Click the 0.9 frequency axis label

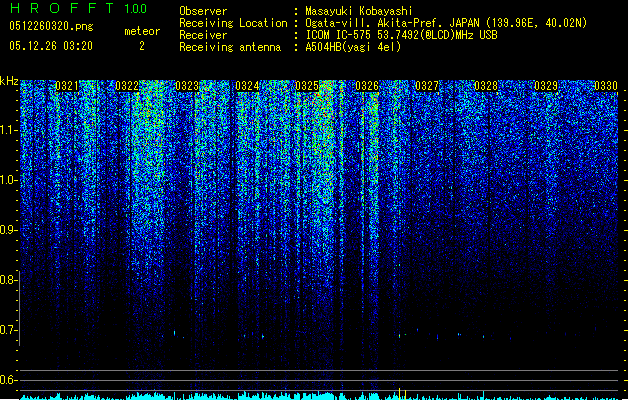(9, 230)
